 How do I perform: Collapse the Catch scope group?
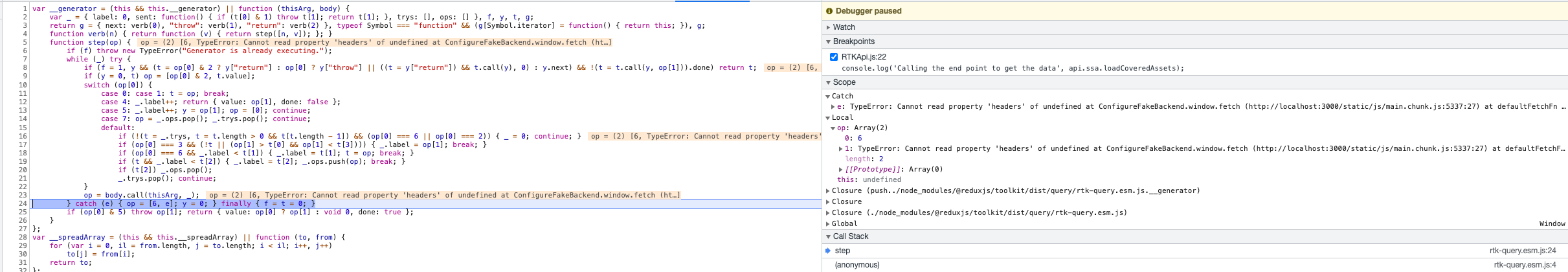[828, 96]
